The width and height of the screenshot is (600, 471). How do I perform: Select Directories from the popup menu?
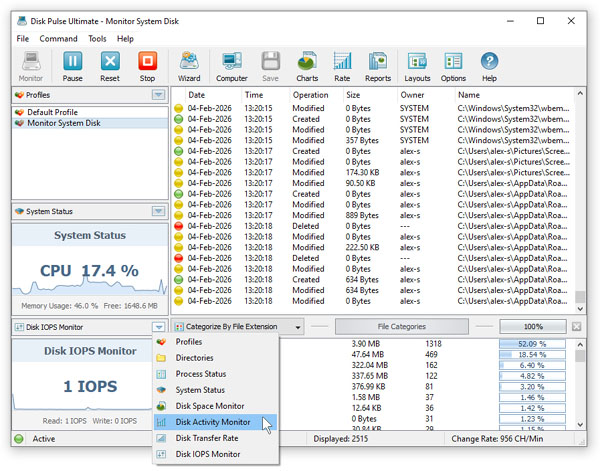pyautogui.click(x=216, y=358)
